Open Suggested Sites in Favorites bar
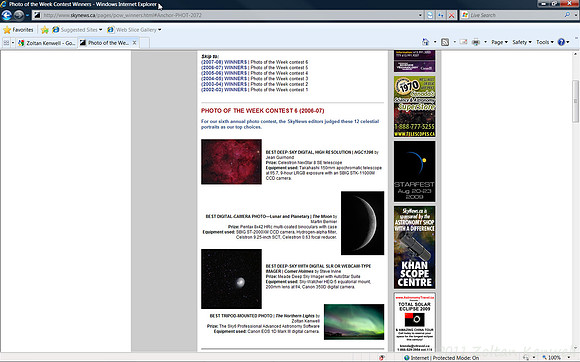The width and height of the screenshot is (580, 362). click(77, 30)
